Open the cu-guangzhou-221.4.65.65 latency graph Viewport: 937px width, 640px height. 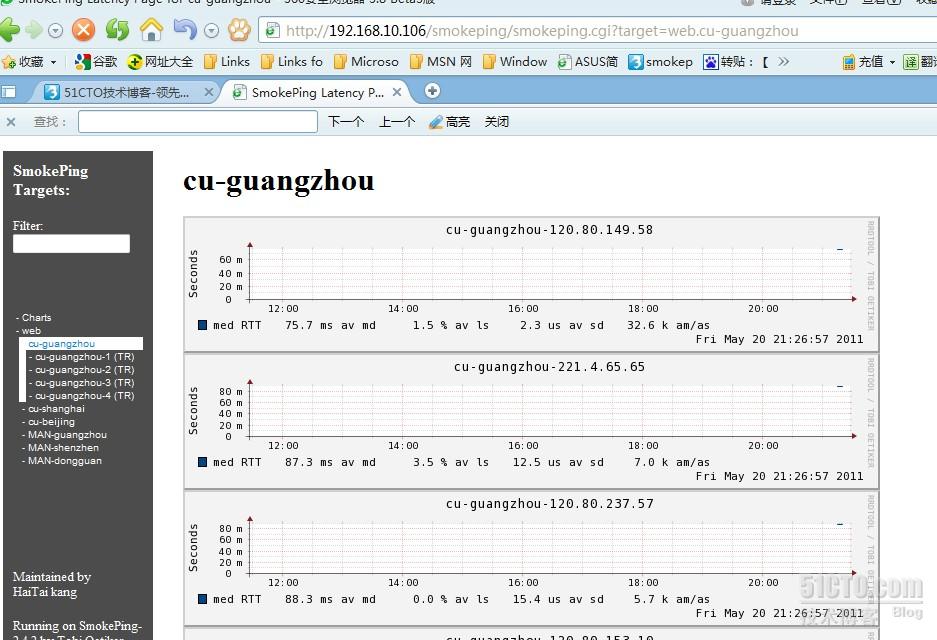531,421
